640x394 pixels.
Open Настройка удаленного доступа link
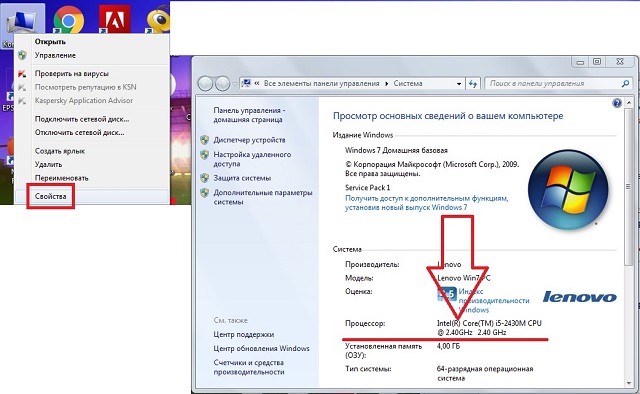pyautogui.click(x=252, y=159)
